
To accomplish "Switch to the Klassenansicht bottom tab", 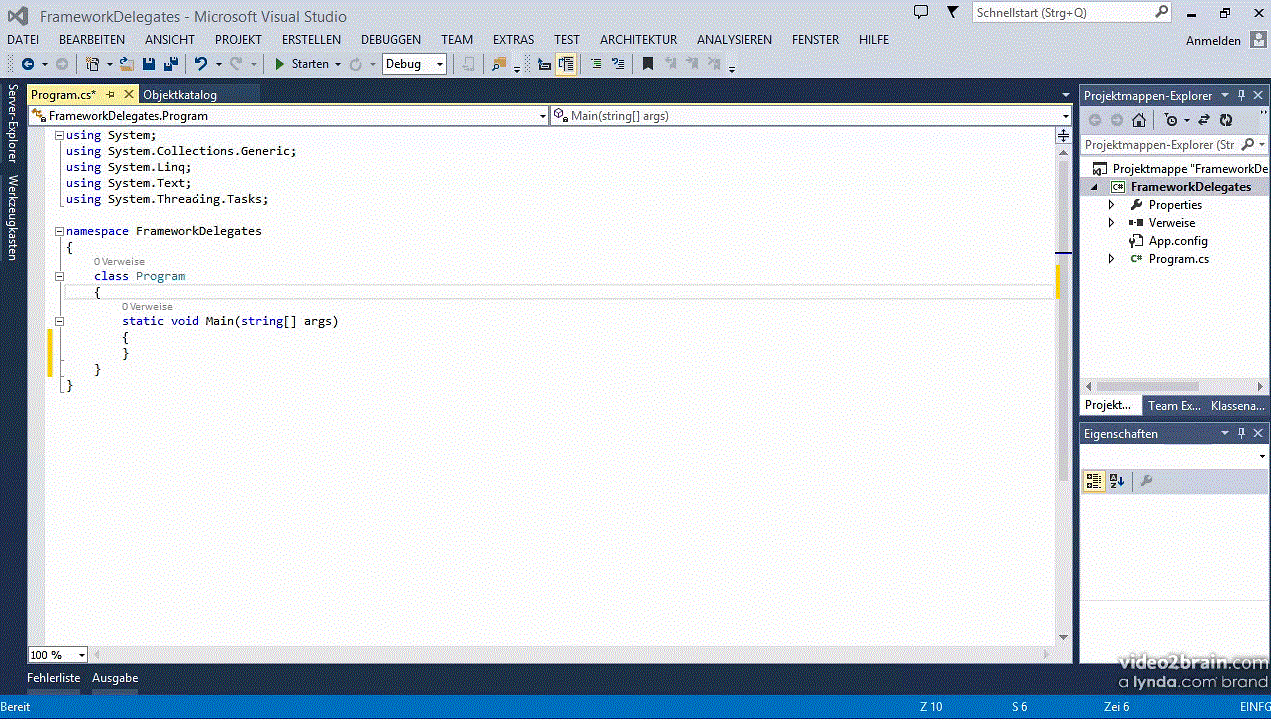I will coord(1237,406).
